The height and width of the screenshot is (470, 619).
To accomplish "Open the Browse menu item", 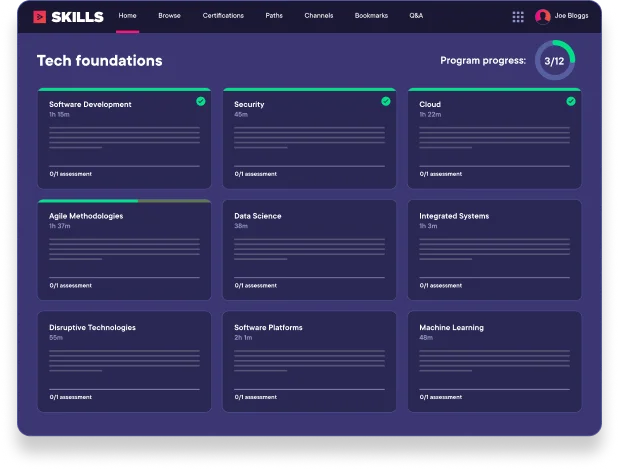I will 169,17.
